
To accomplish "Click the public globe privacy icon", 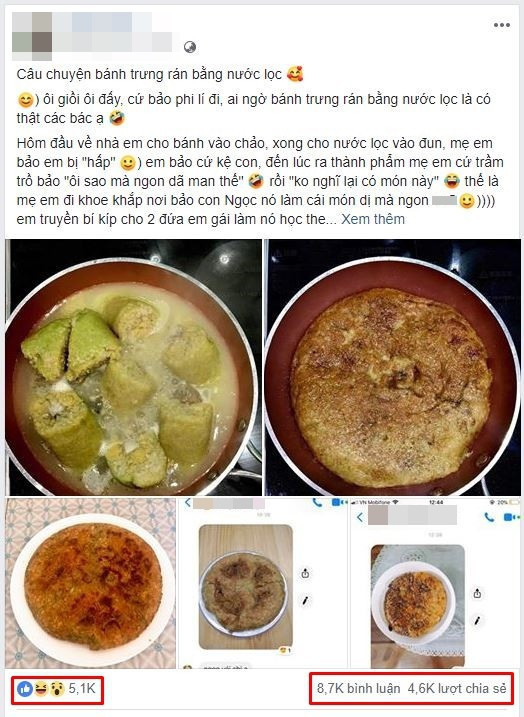I will click(x=190, y=47).
